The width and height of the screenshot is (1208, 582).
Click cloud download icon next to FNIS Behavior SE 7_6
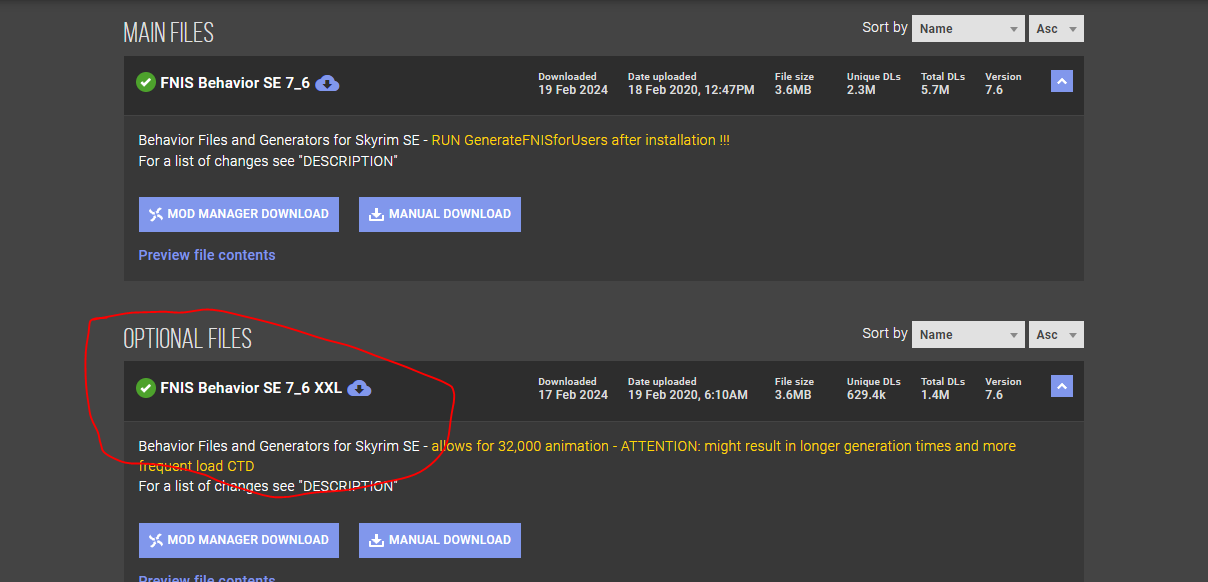click(x=328, y=83)
